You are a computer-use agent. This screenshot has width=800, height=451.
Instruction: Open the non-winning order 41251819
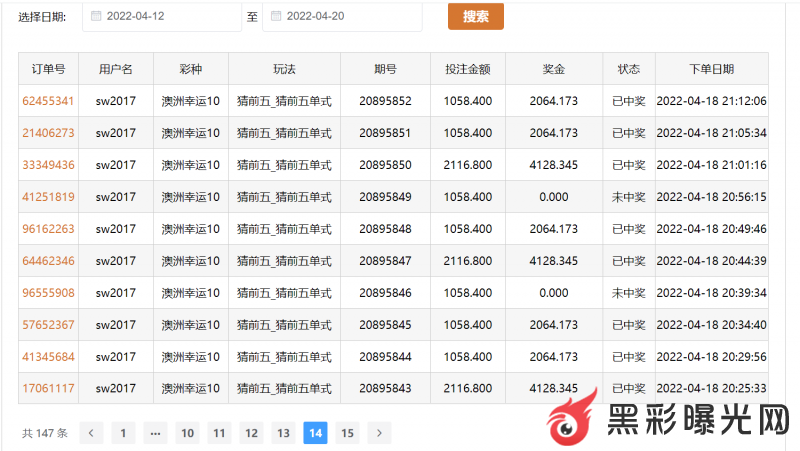48,197
